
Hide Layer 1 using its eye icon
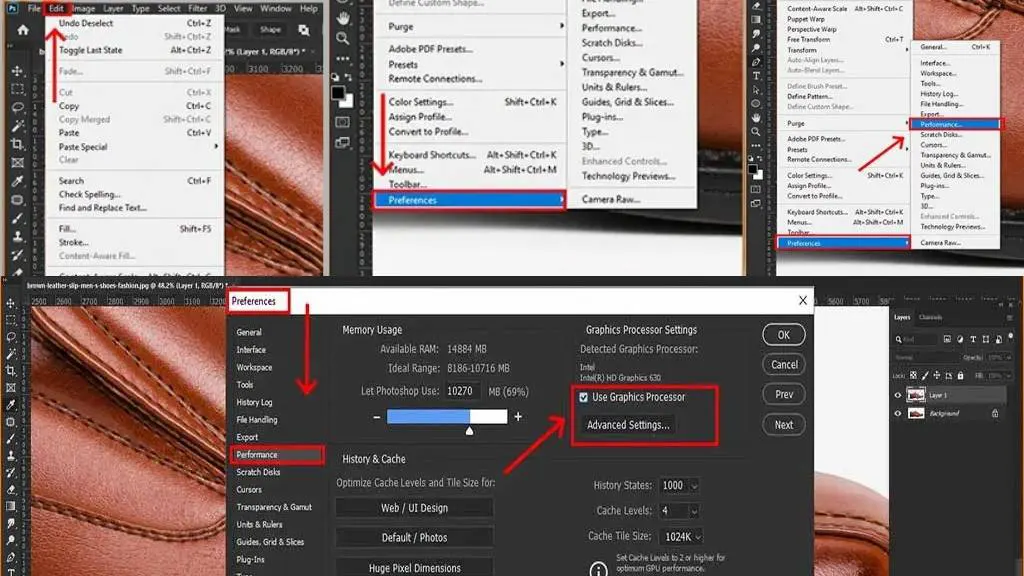pyautogui.click(x=898, y=395)
